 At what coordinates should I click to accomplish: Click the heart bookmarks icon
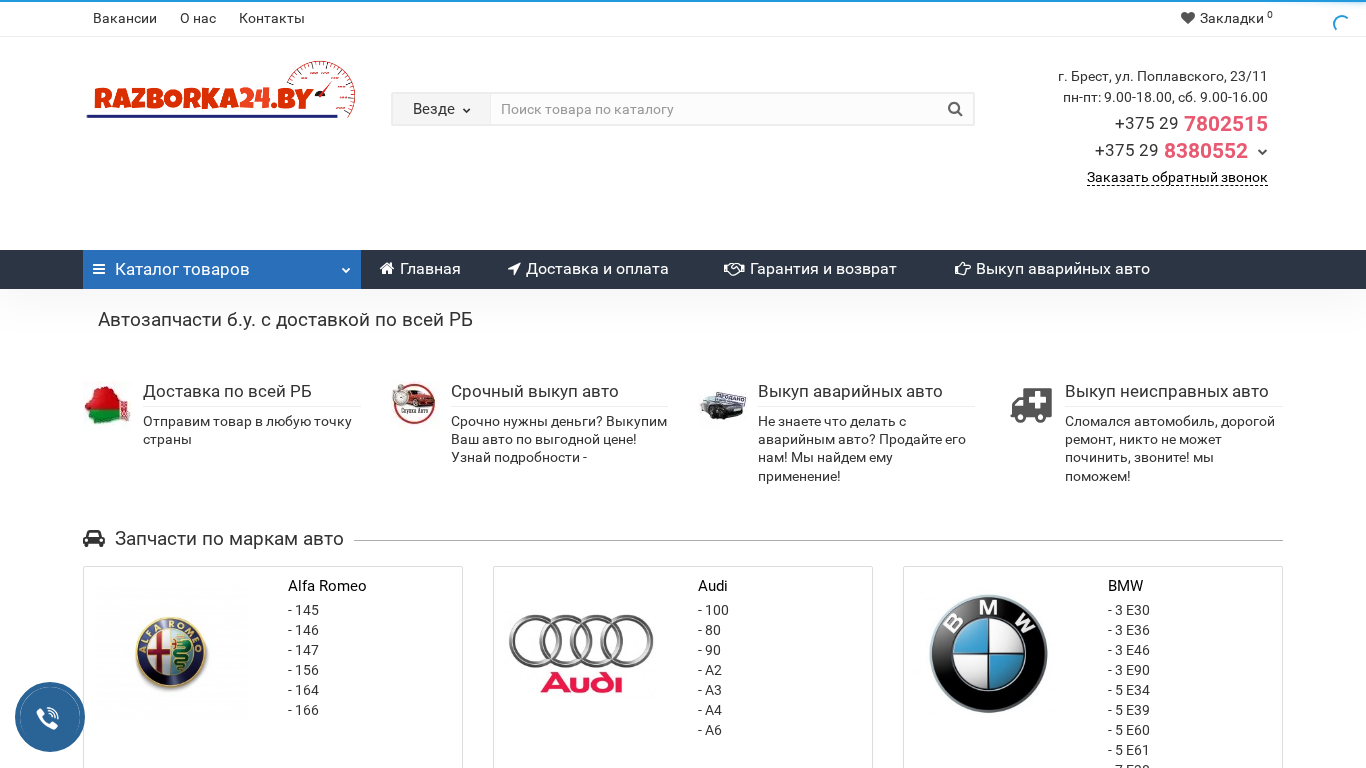pyautogui.click(x=1188, y=18)
